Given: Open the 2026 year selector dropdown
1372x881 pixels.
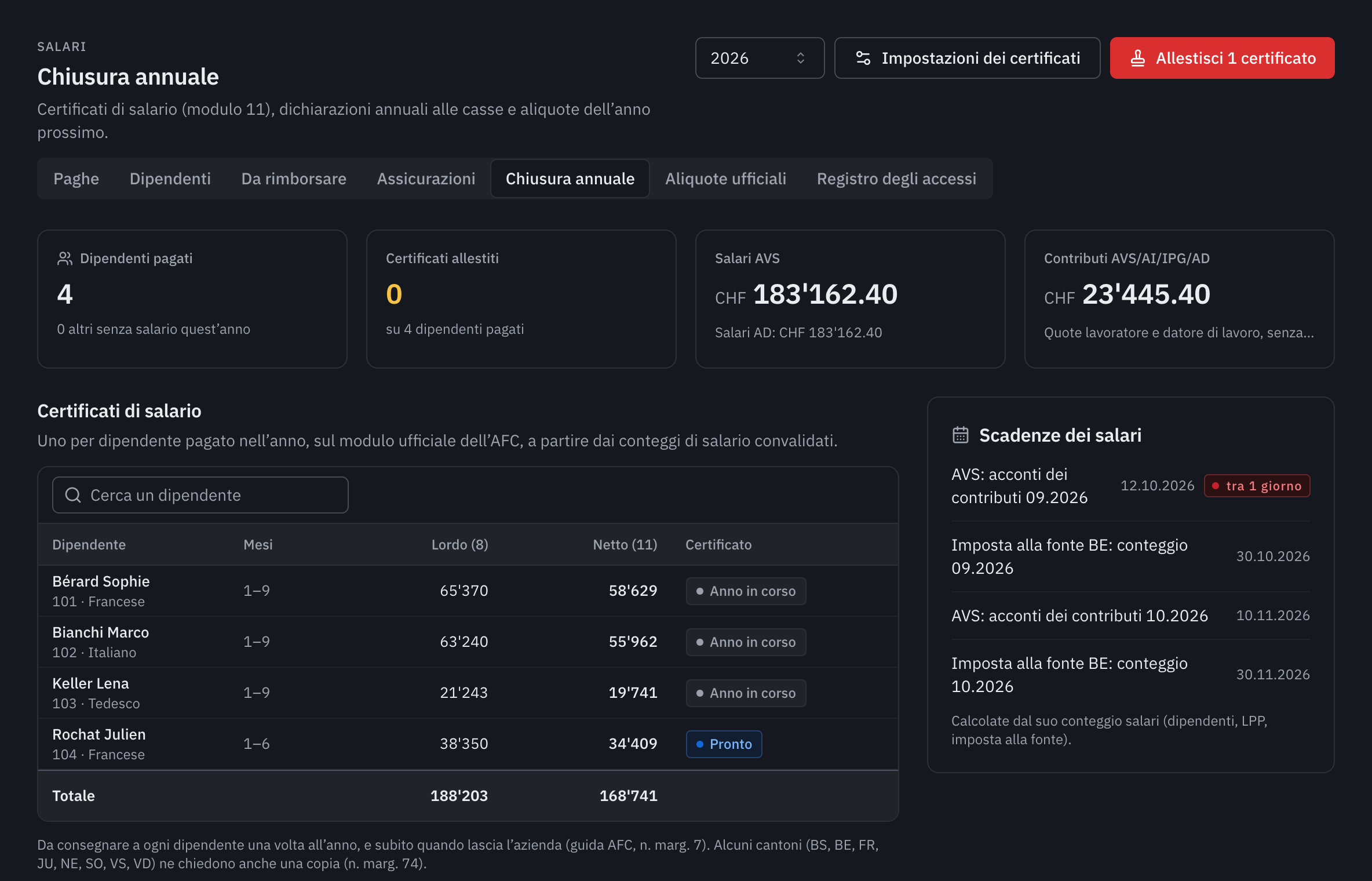Looking at the screenshot, I should [x=760, y=58].
